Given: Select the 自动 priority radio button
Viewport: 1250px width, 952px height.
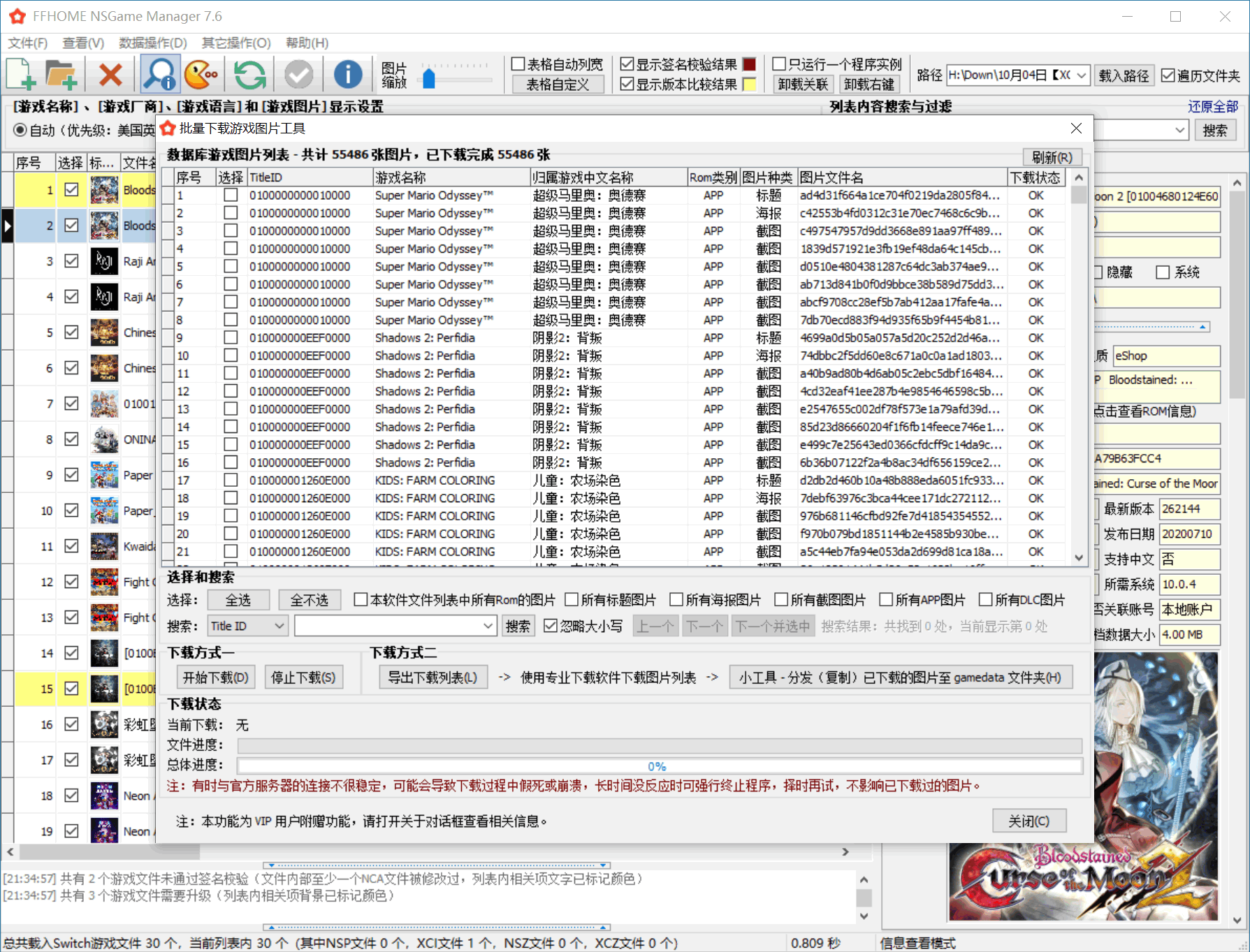Looking at the screenshot, I should [x=20, y=131].
